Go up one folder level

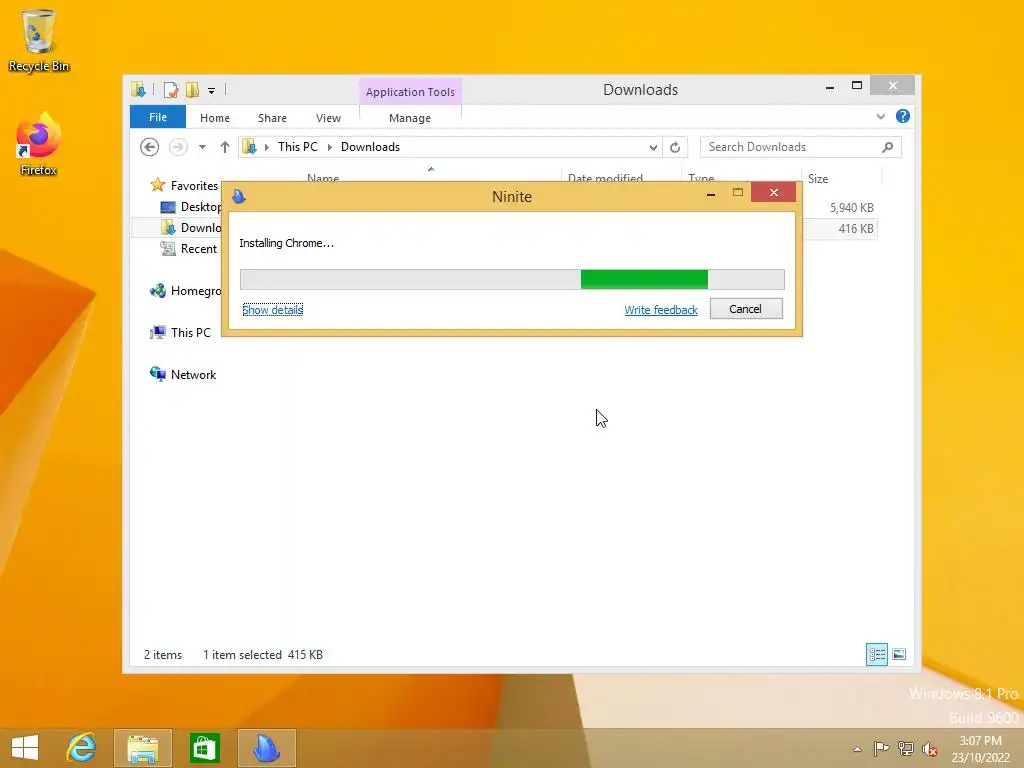click(225, 148)
